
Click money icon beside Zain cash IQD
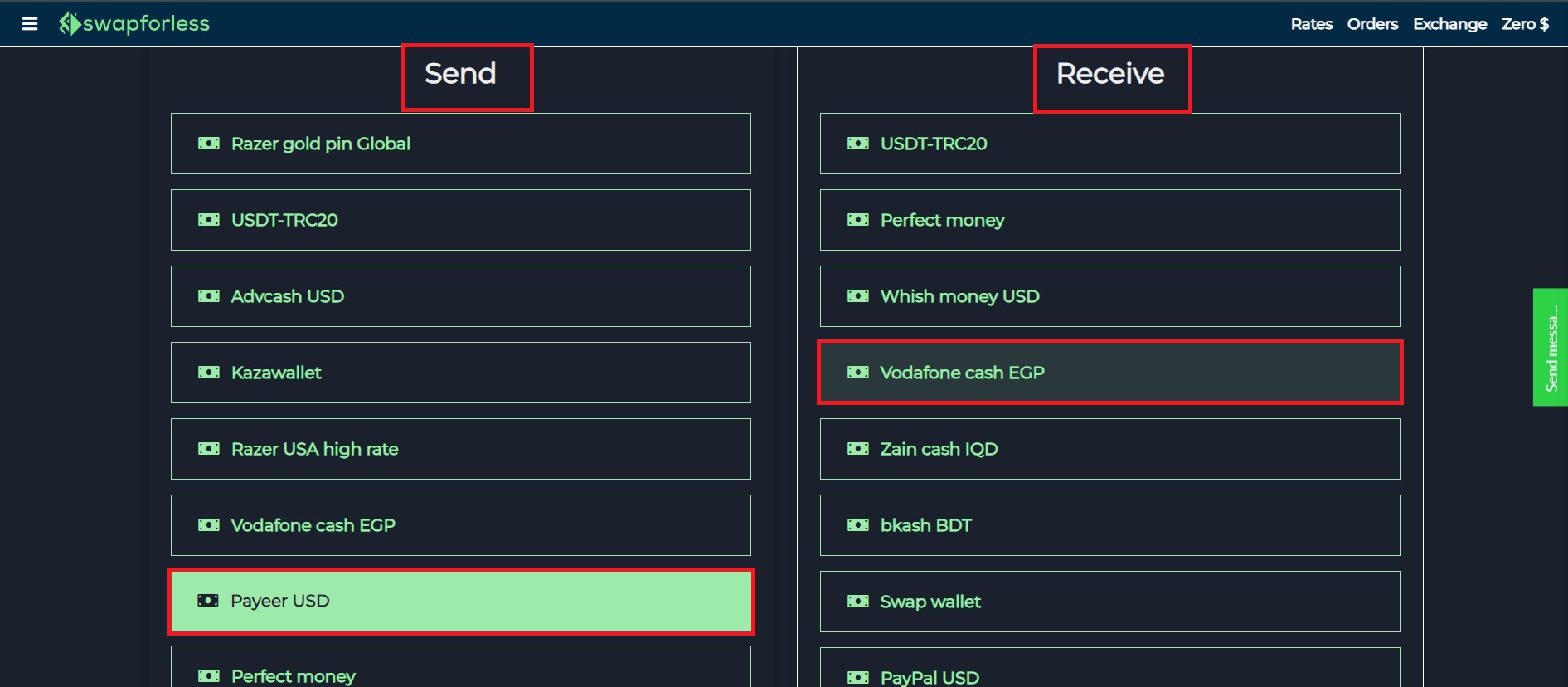tap(858, 449)
